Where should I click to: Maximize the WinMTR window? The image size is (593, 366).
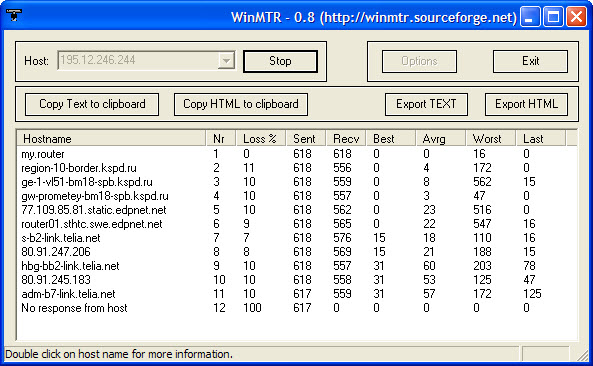(553, 17)
